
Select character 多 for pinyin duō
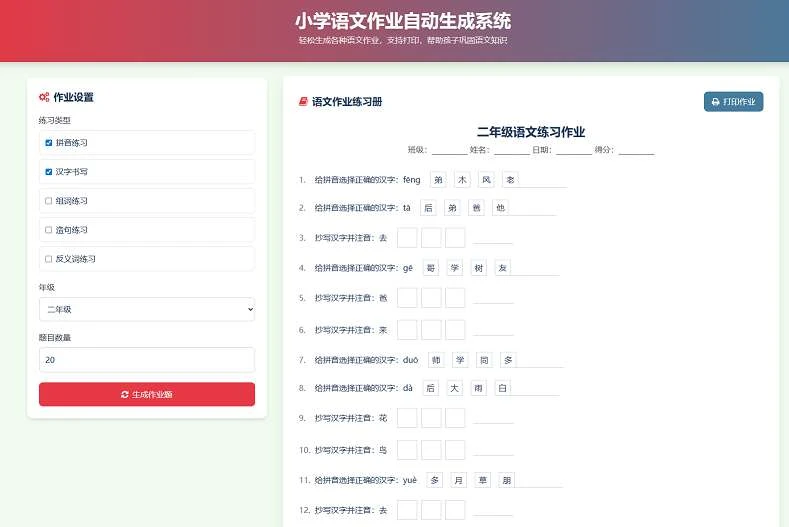click(508, 360)
